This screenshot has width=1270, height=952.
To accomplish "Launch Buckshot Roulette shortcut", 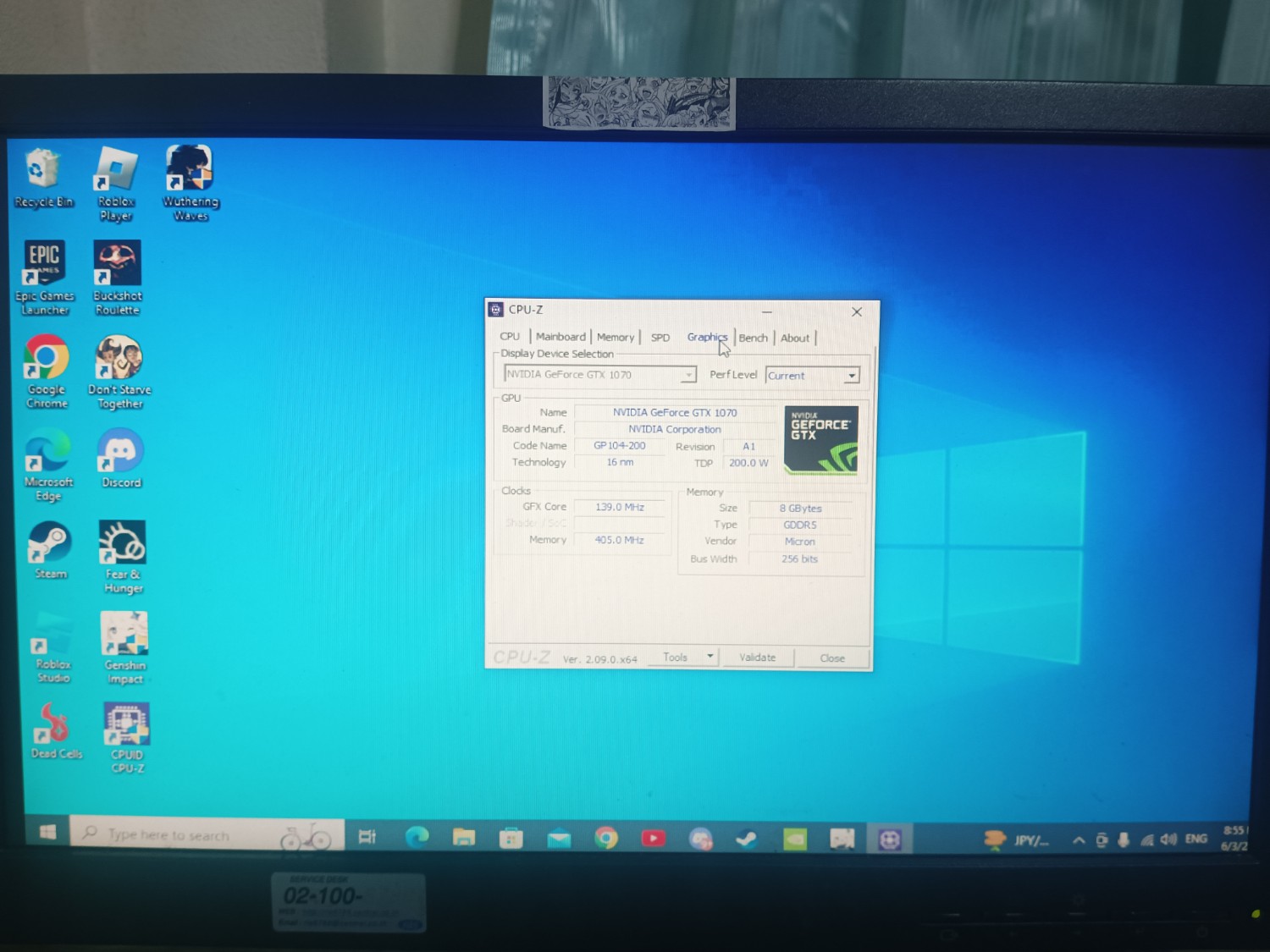I will pyautogui.click(x=118, y=278).
